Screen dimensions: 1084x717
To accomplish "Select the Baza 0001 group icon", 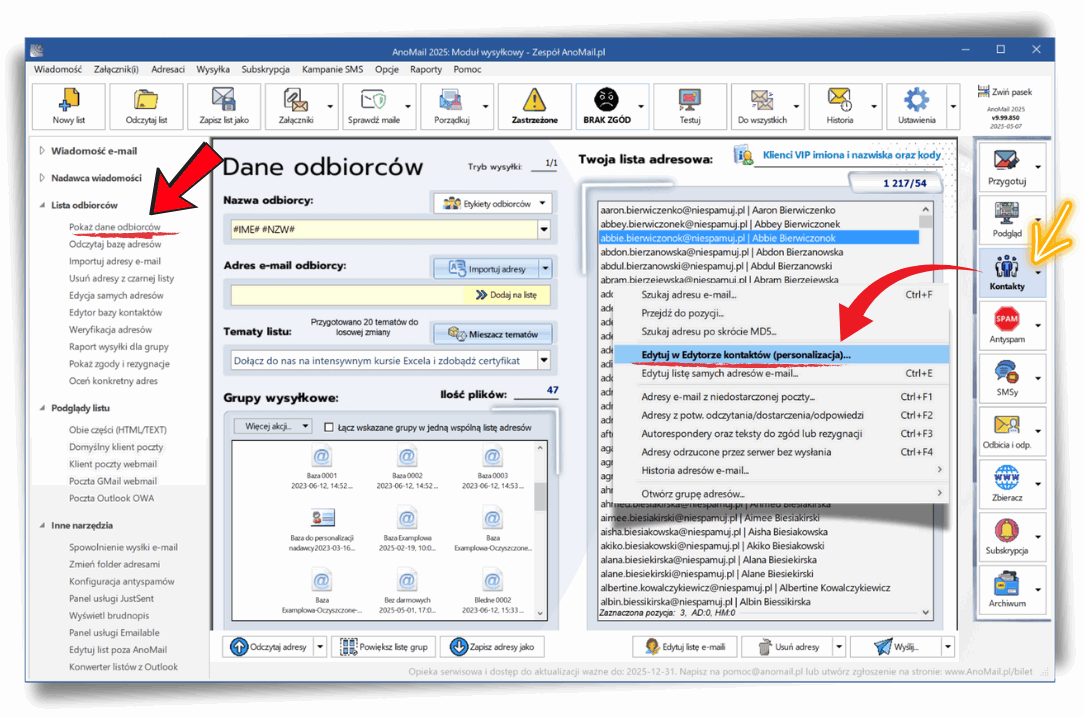I will [x=321, y=456].
